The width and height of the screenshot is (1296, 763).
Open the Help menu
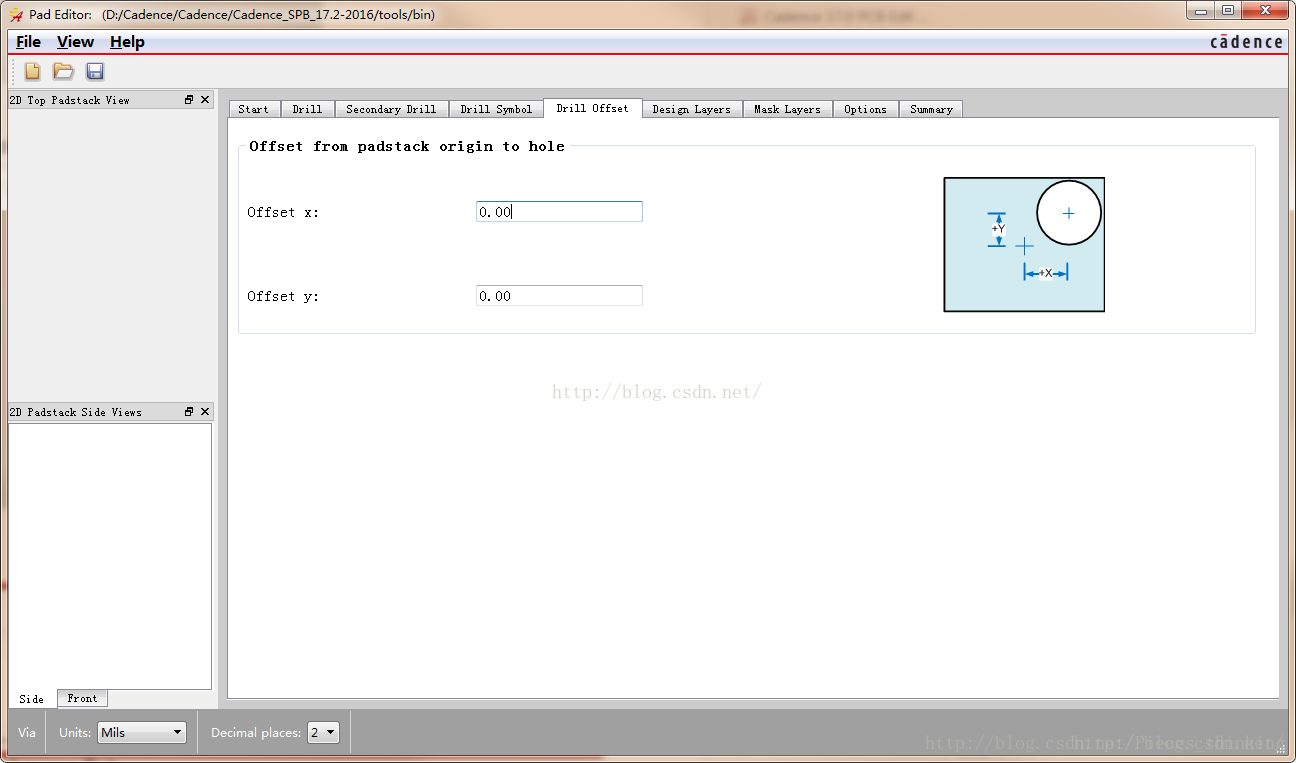(x=127, y=42)
